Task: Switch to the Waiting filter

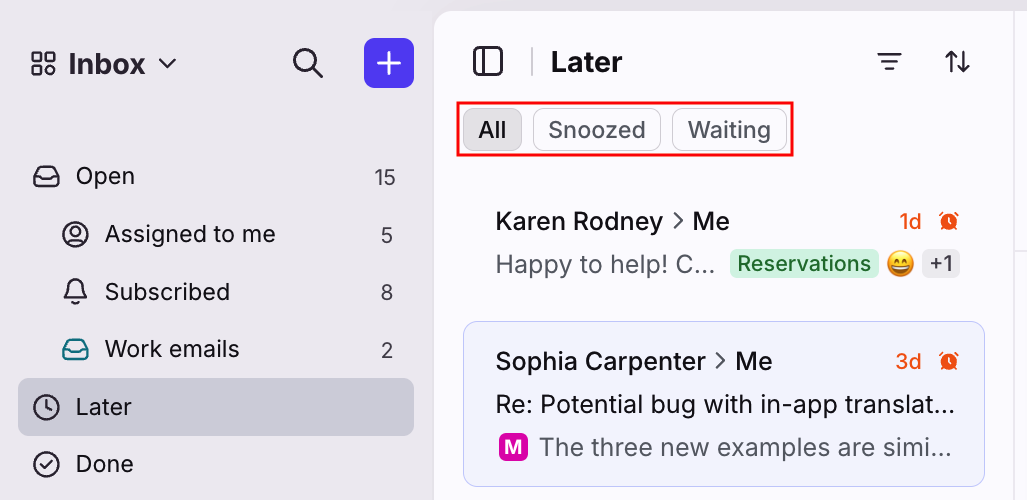Action: click(729, 130)
